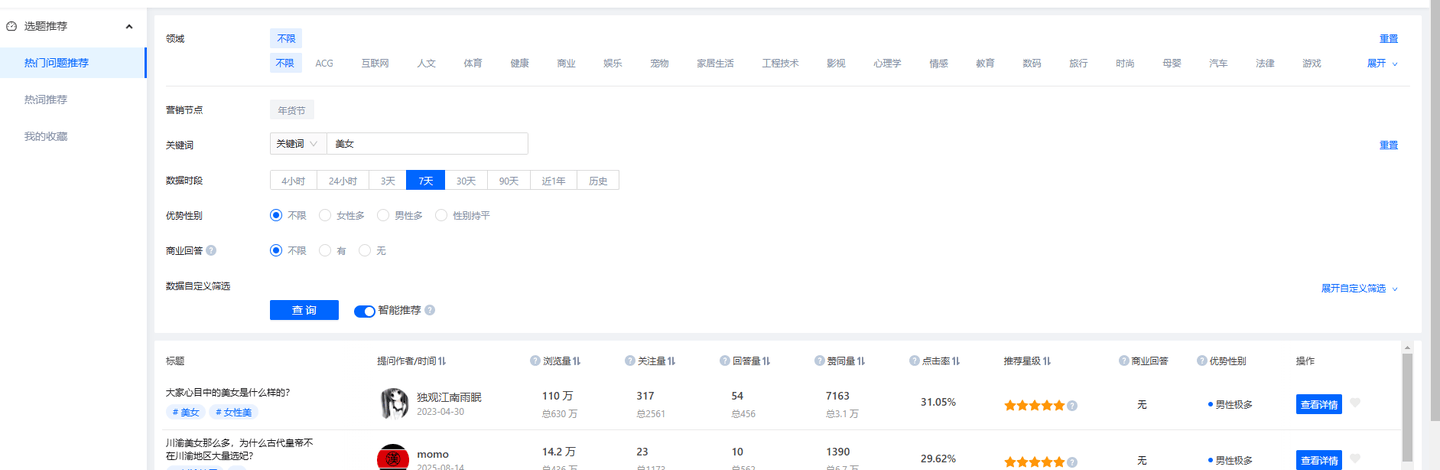Open the 关键词 type dropdown
1440x470 pixels.
pyautogui.click(x=298, y=144)
